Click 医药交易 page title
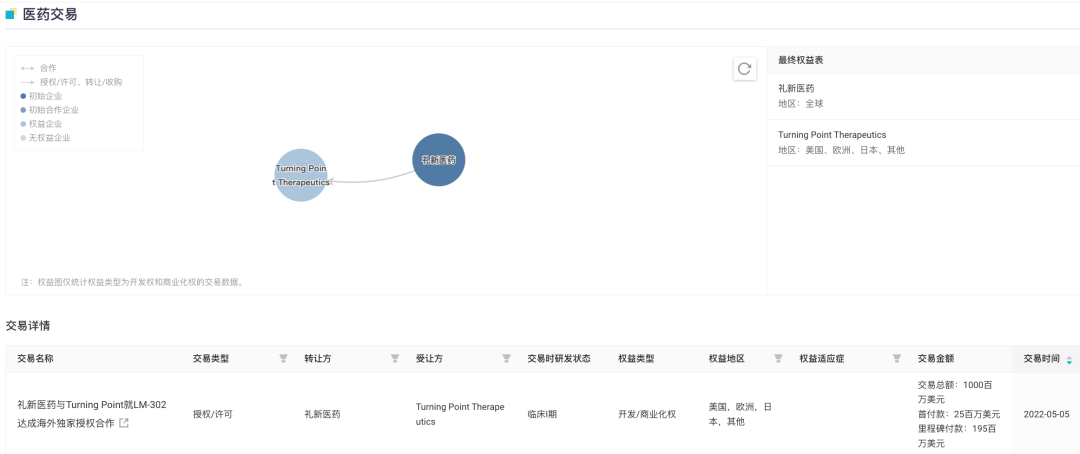This screenshot has width=1080, height=454. point(50,14)
